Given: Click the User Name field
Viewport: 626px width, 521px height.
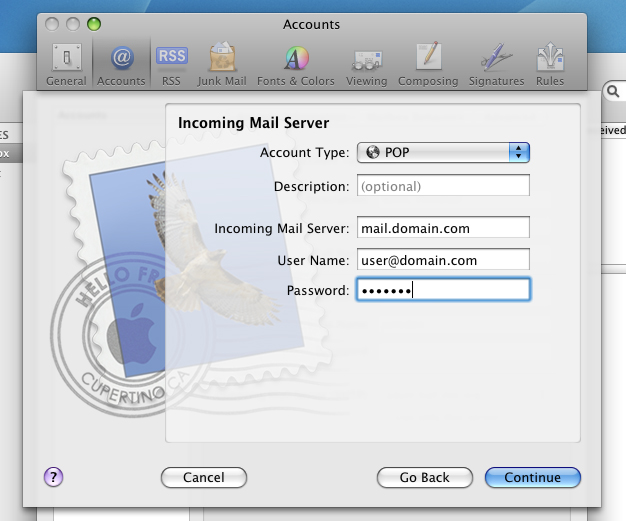Looking at the screenshot, I should [443, 260].
